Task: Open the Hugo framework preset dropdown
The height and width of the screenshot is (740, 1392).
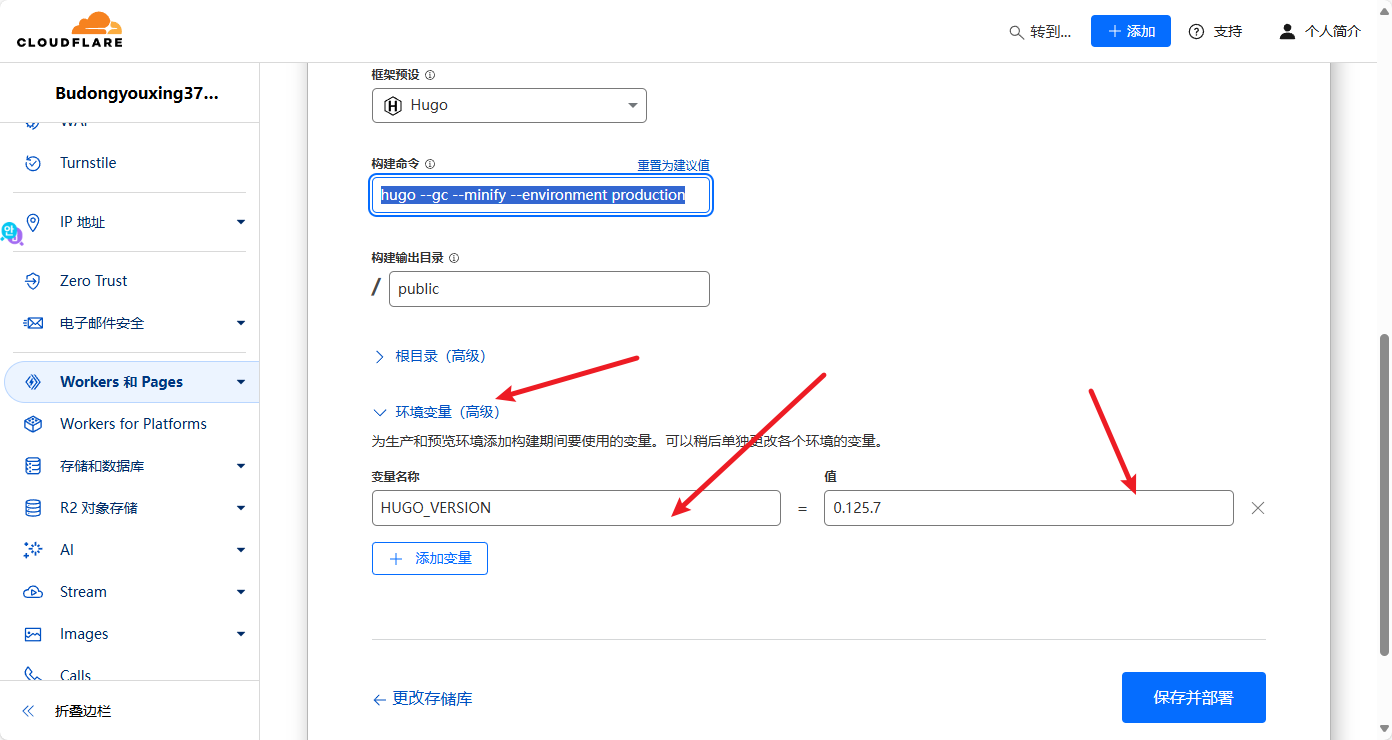Action: 509,106
